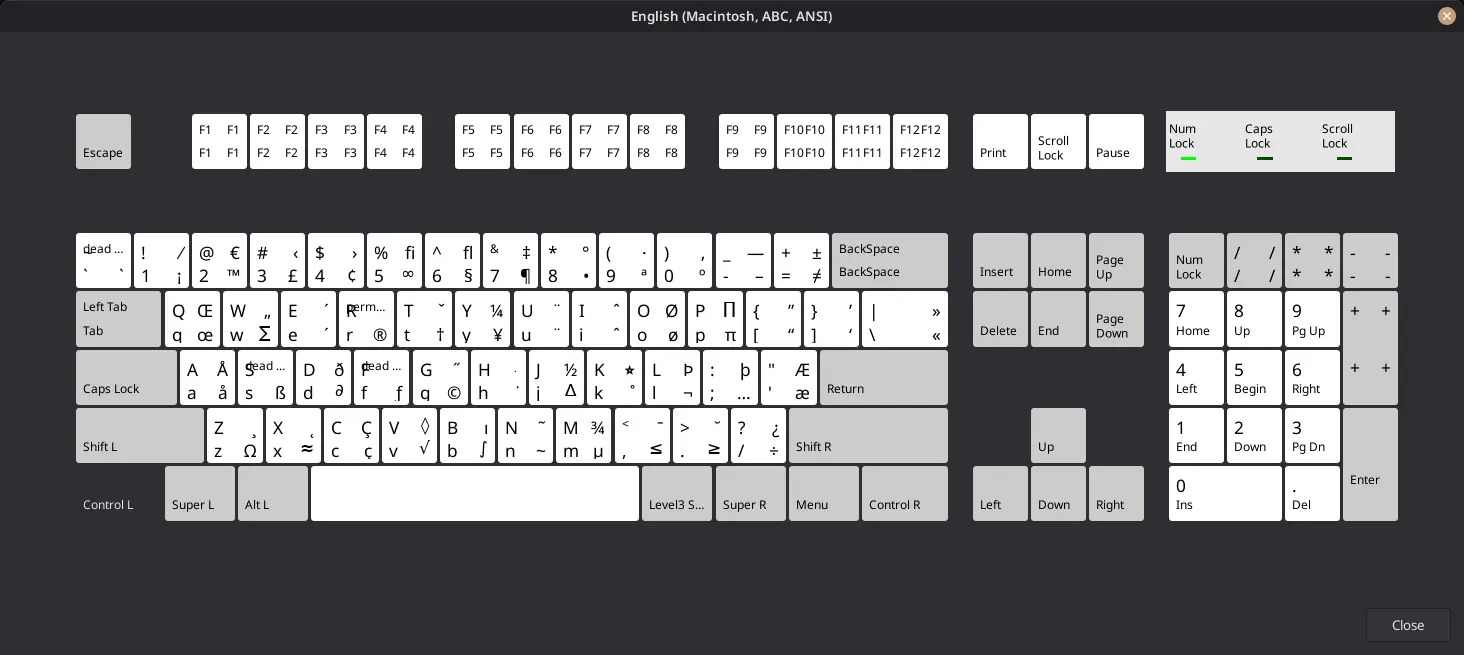
Task: Click the Pause key
Action: [1116, 141]
